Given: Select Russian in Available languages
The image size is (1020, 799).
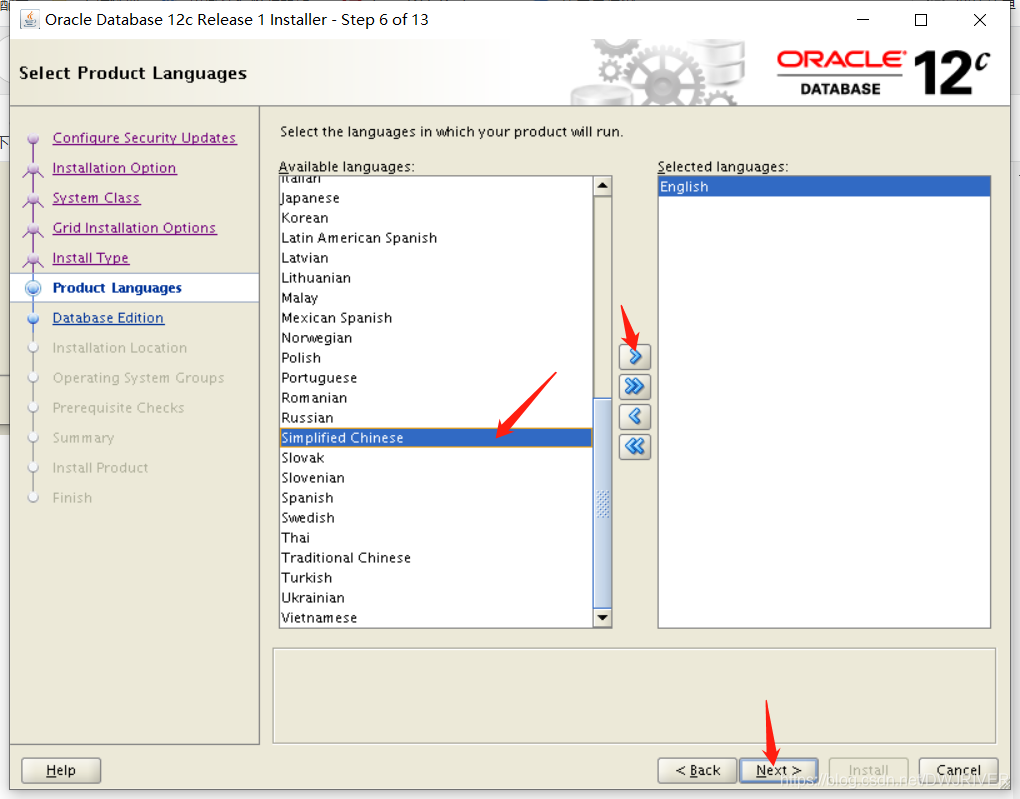Looking at the screenshot, I should [436, 418].
